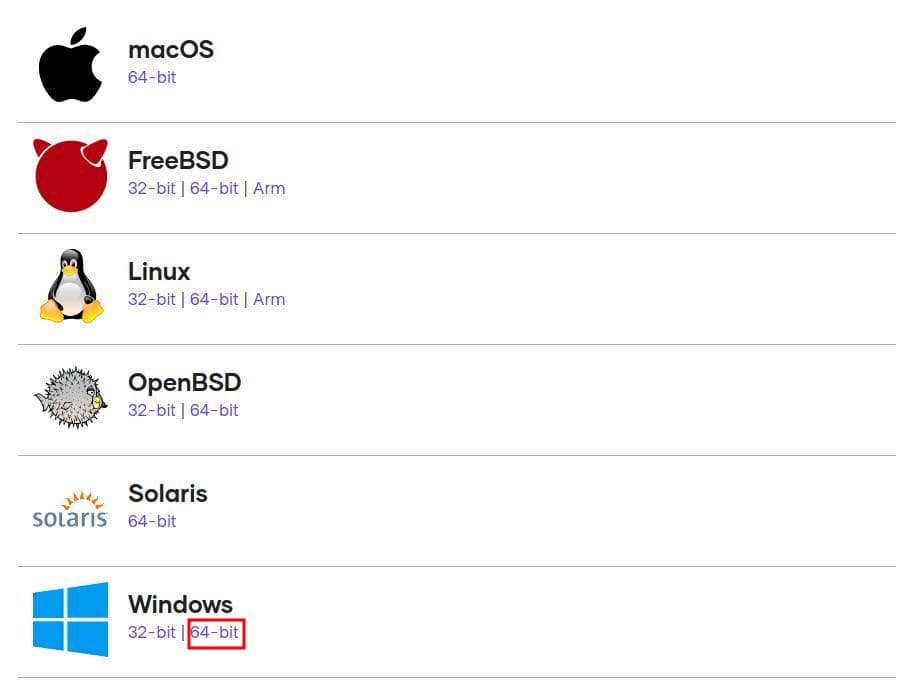This screenshot has width=912, height=695.
Task: Download the FreeBSD 32-bit build
Action: pyautogui.click(x=152, y=188)
